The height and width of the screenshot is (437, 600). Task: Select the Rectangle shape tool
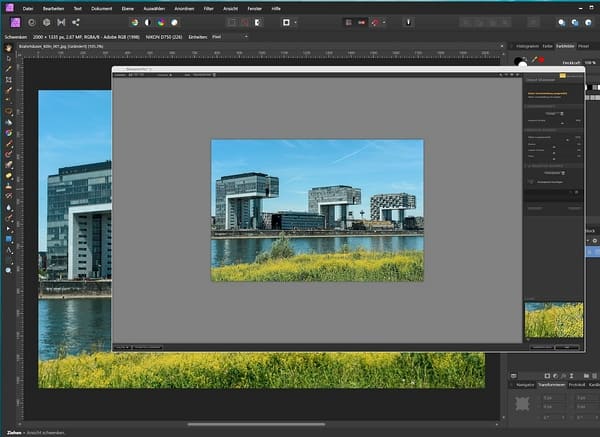[x=9, y=239]
